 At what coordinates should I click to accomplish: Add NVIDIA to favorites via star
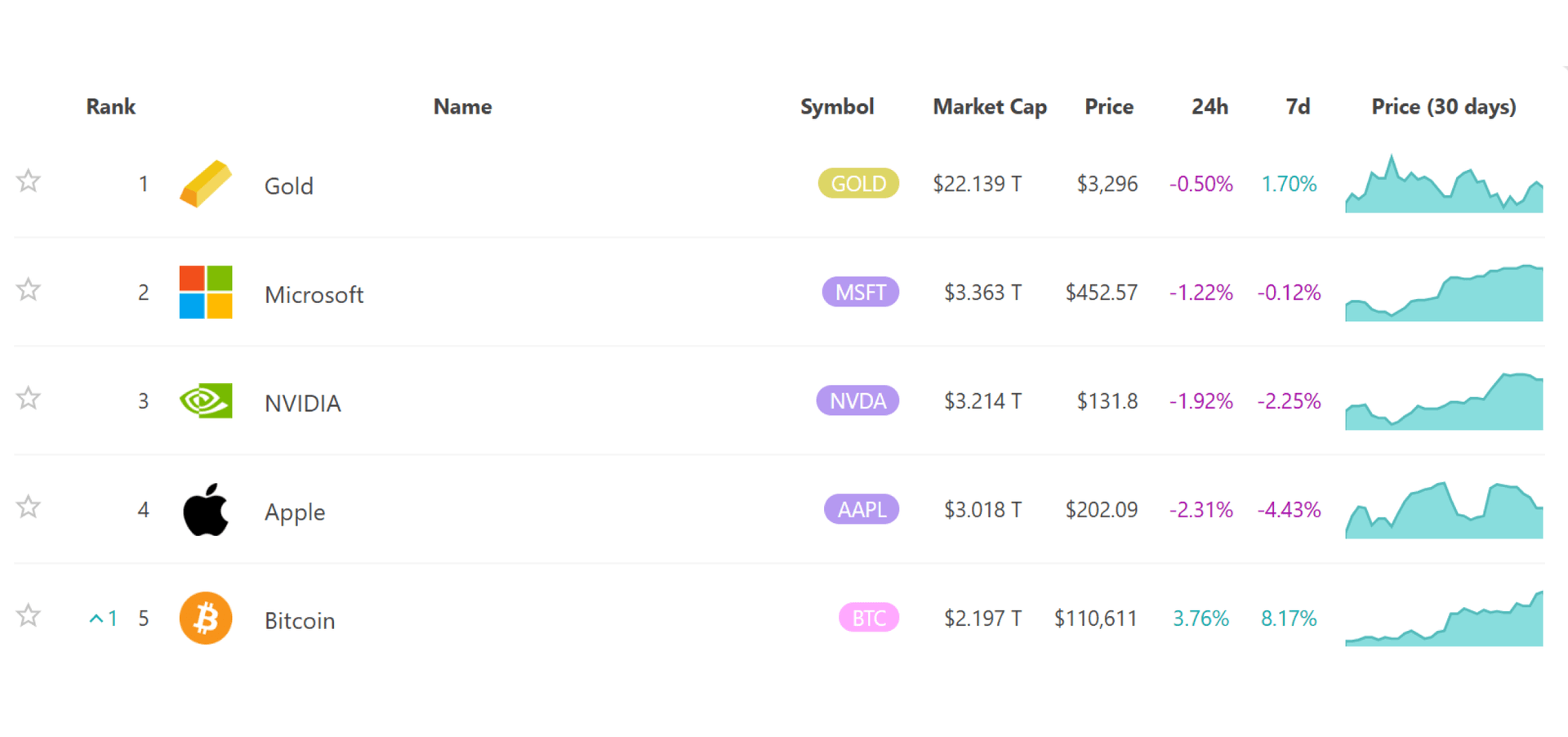29,398
